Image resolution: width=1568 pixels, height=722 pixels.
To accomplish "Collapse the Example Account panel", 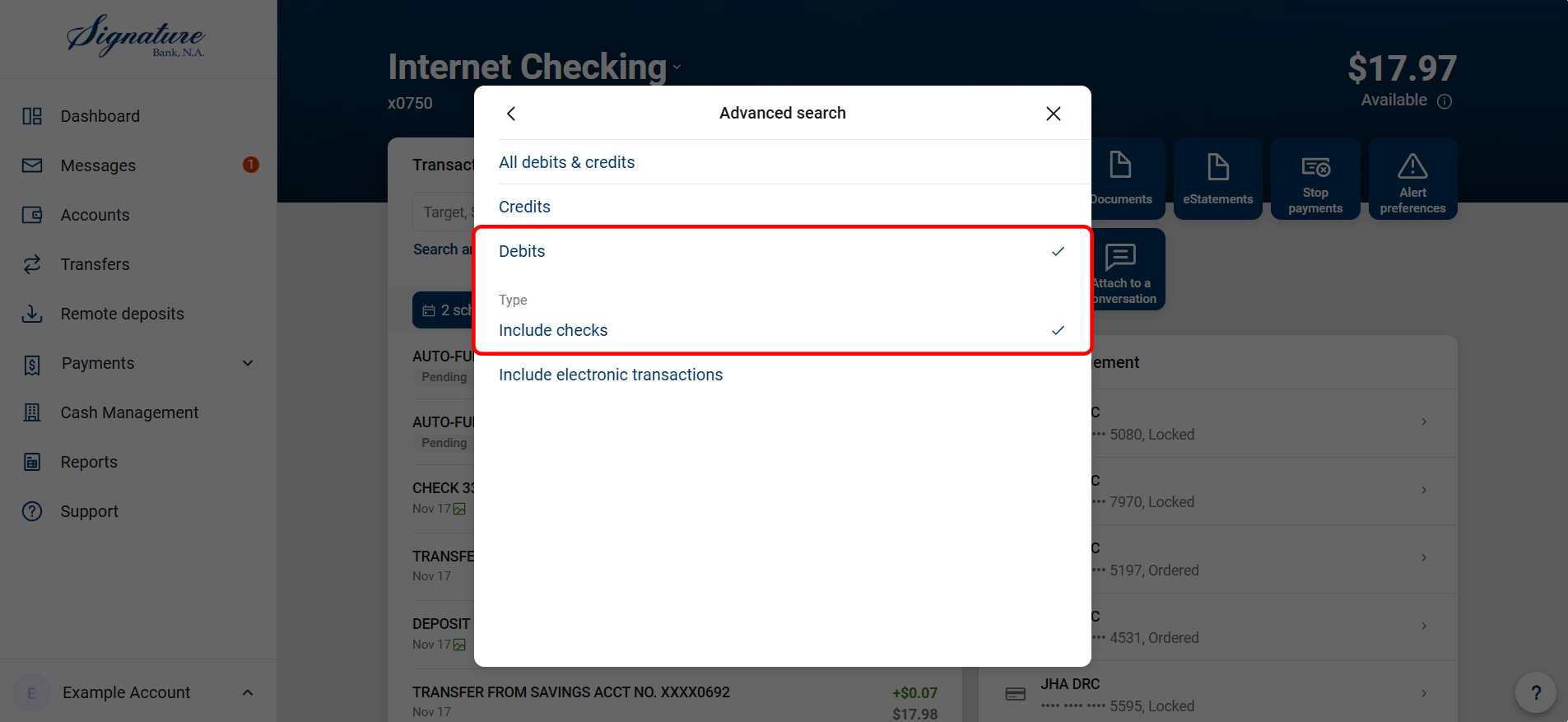I will pyautogui.click(x=248, y=692).
